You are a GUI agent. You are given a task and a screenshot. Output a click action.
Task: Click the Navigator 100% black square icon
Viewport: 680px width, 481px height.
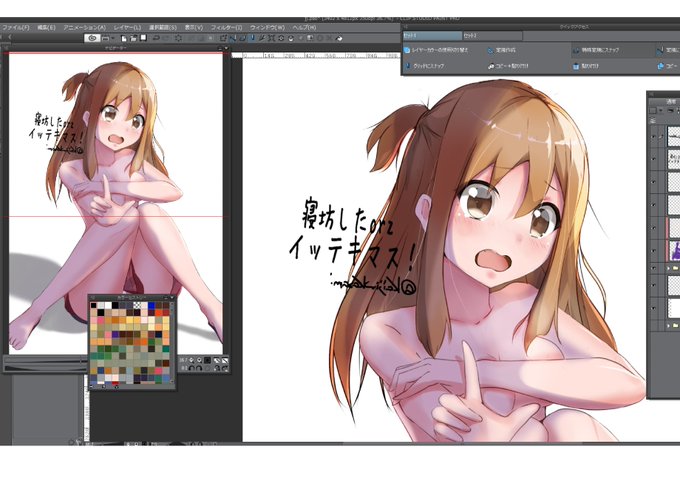pos(207,360)
